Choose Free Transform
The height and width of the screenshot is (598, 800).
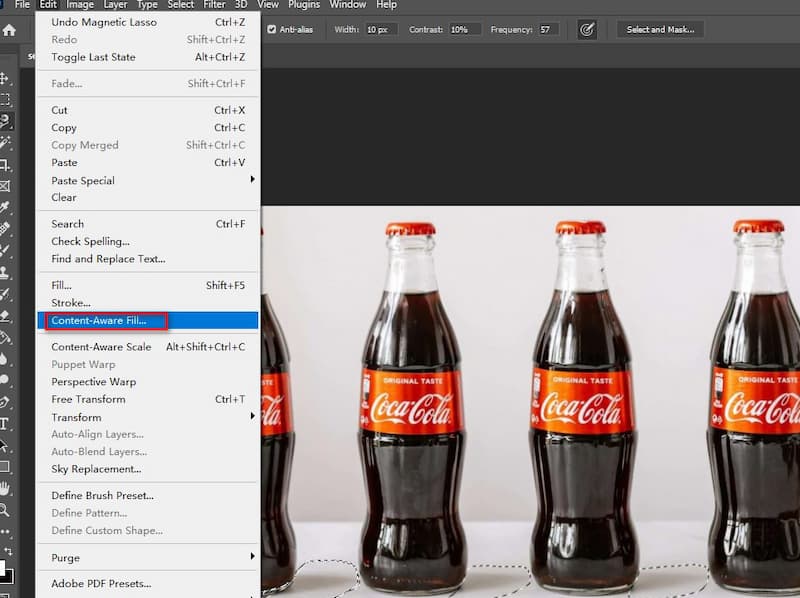click(x=148, y=399)
